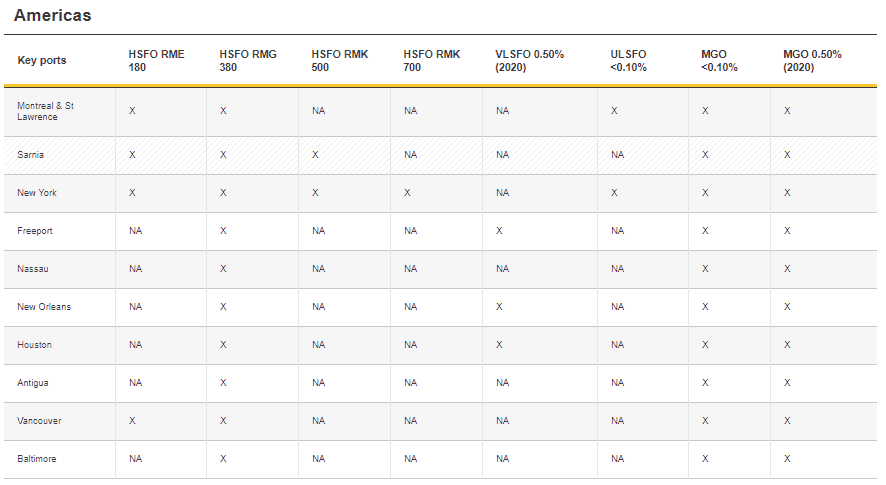Click the MGO 0.50% (2020) header

[812, 60]
